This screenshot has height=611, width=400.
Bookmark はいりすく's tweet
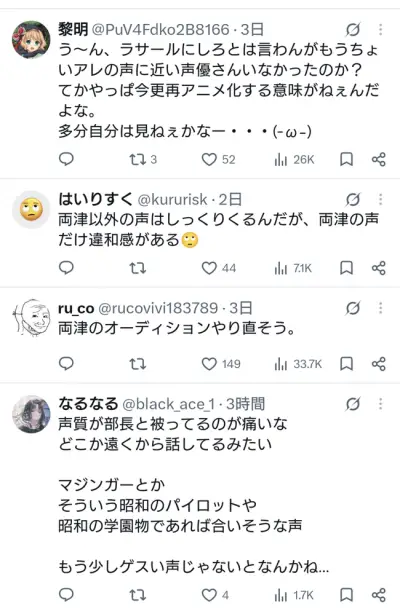coord(346,268)
